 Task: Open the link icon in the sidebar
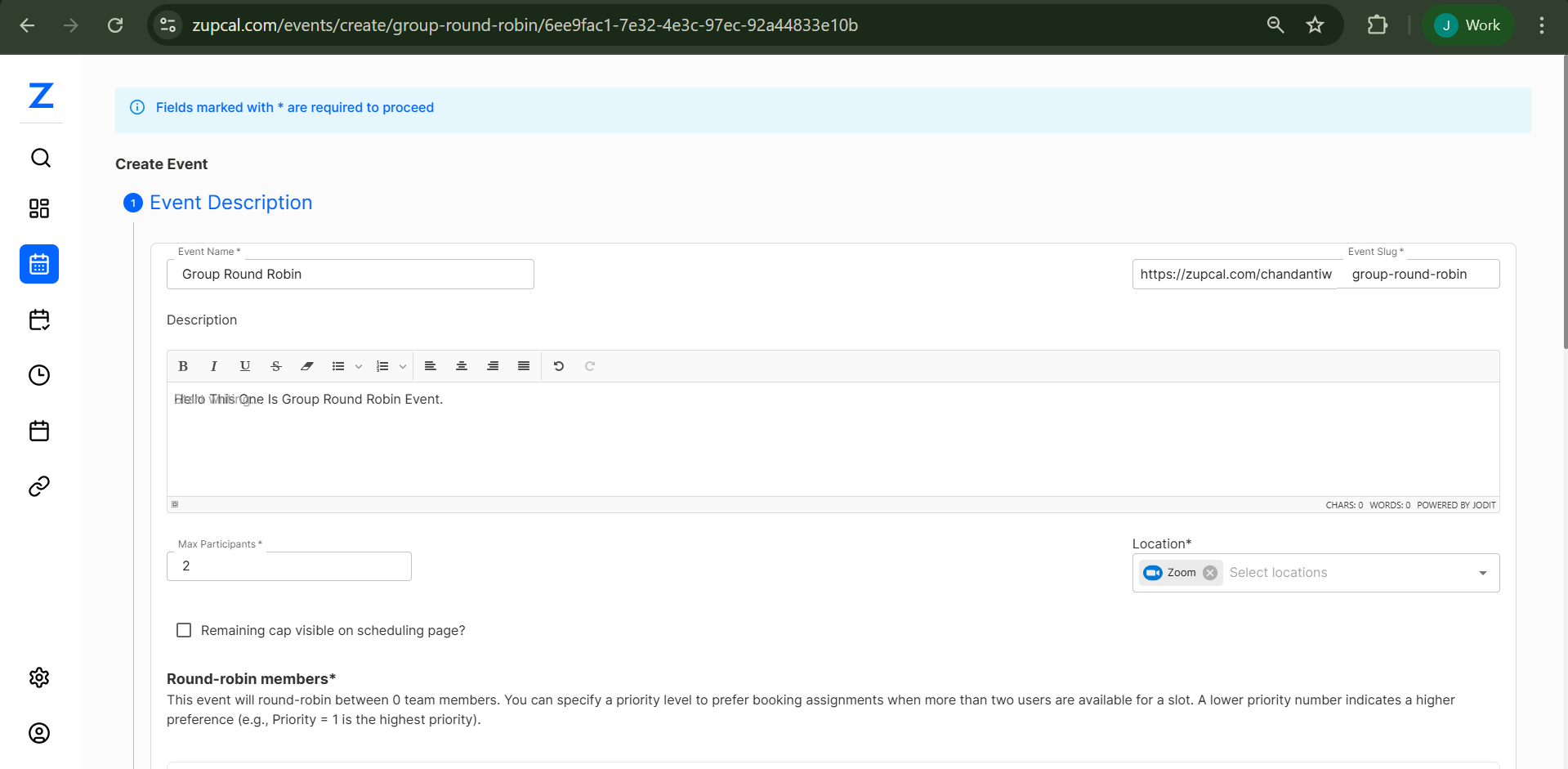(39, 486)
